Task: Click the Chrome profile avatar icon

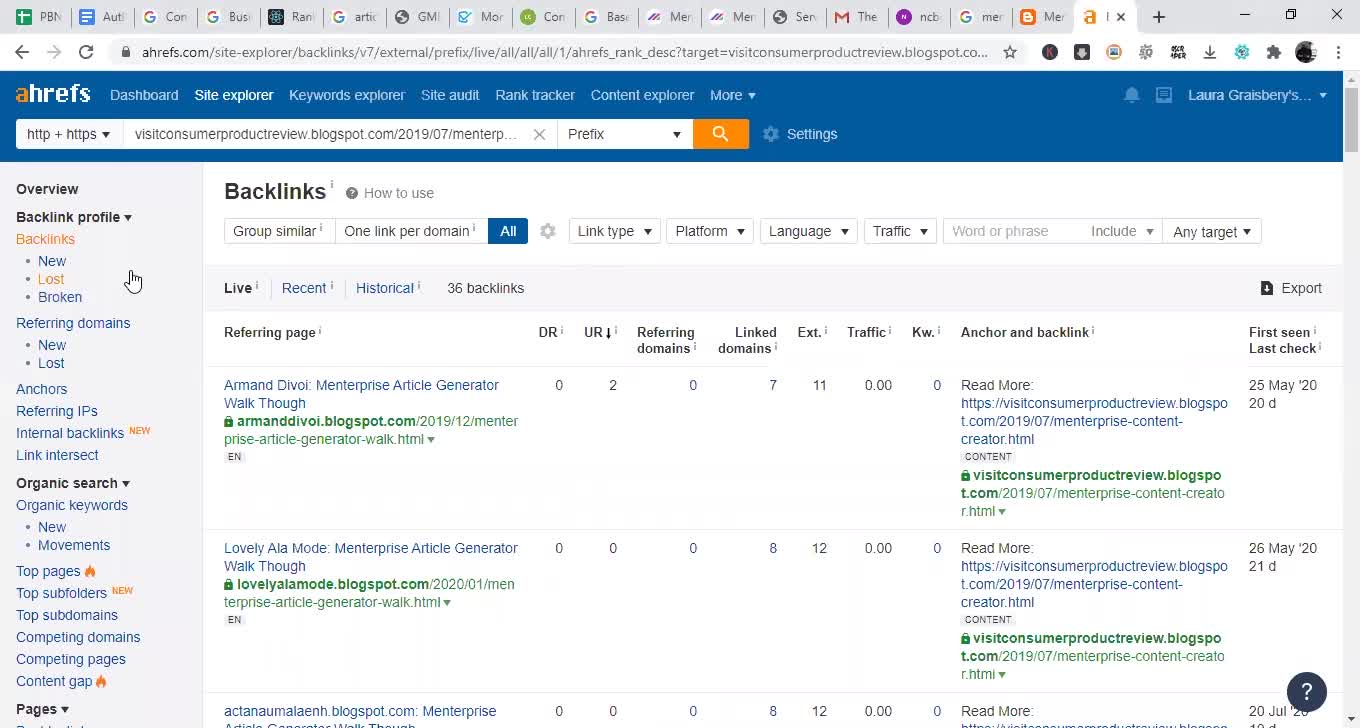Action: coord(1306,52)
